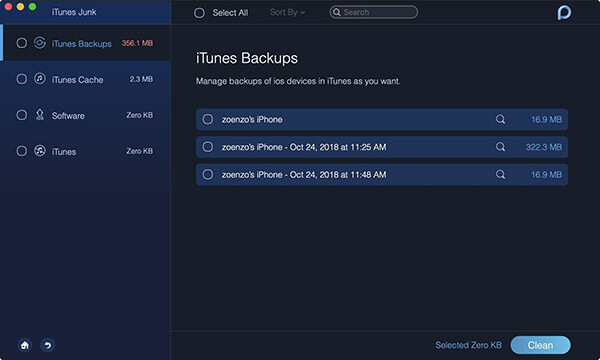Close the window with the red button
Viewport: 600px width, 360px height.
(x=8, y=6)
